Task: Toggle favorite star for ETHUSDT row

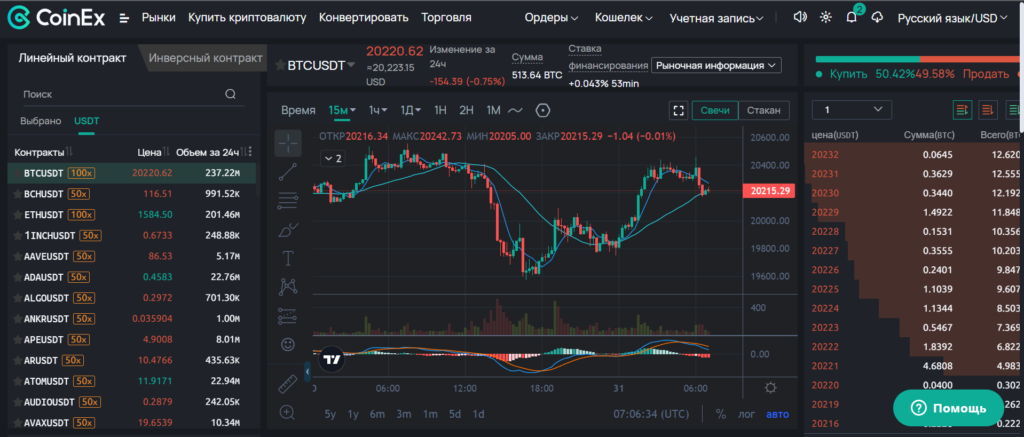Action: coord(18,215)
